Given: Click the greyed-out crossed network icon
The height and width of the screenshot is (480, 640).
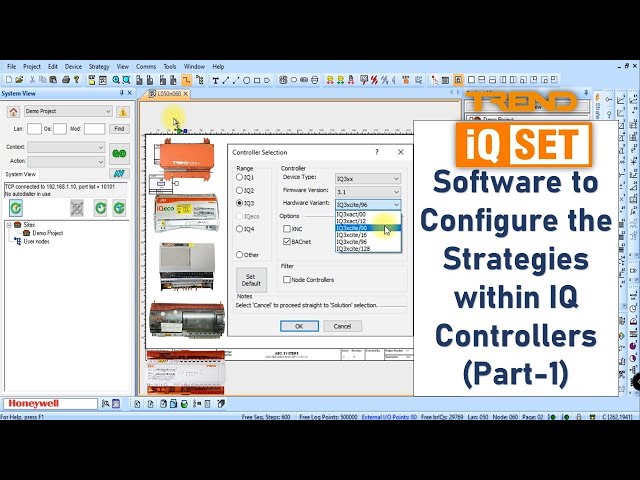Looking at the screenshot, I should (77, 208).
